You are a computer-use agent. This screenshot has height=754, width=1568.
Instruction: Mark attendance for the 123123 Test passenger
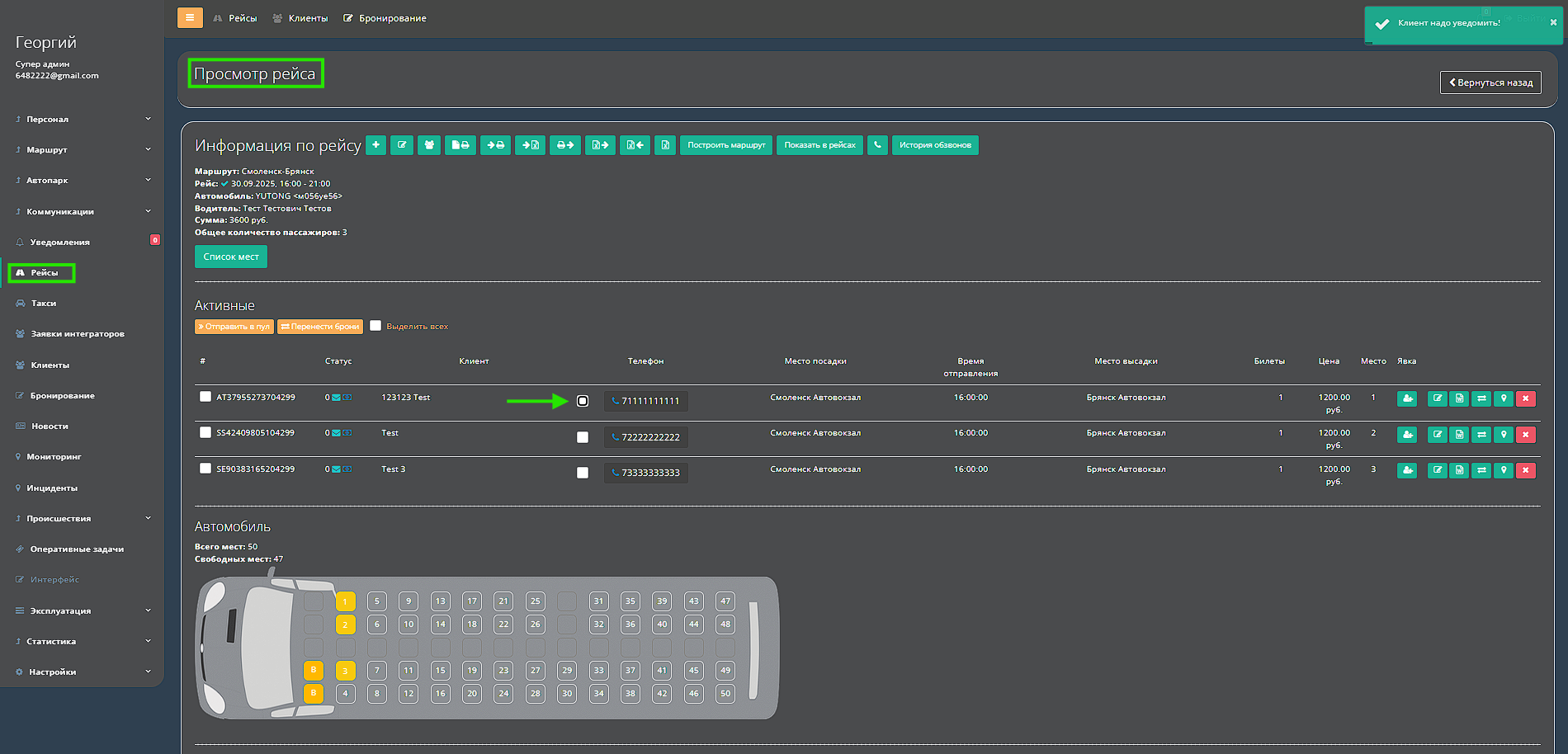(1407, 398)
